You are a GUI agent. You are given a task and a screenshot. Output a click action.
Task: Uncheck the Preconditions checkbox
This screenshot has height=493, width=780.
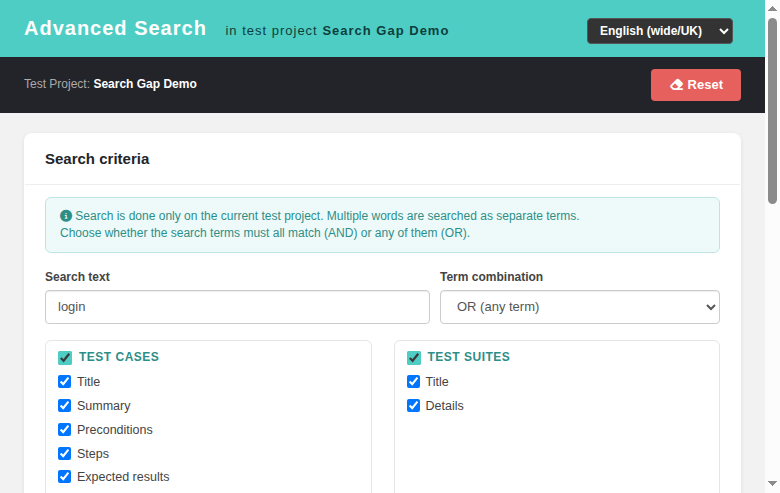(x=65, y=429)
